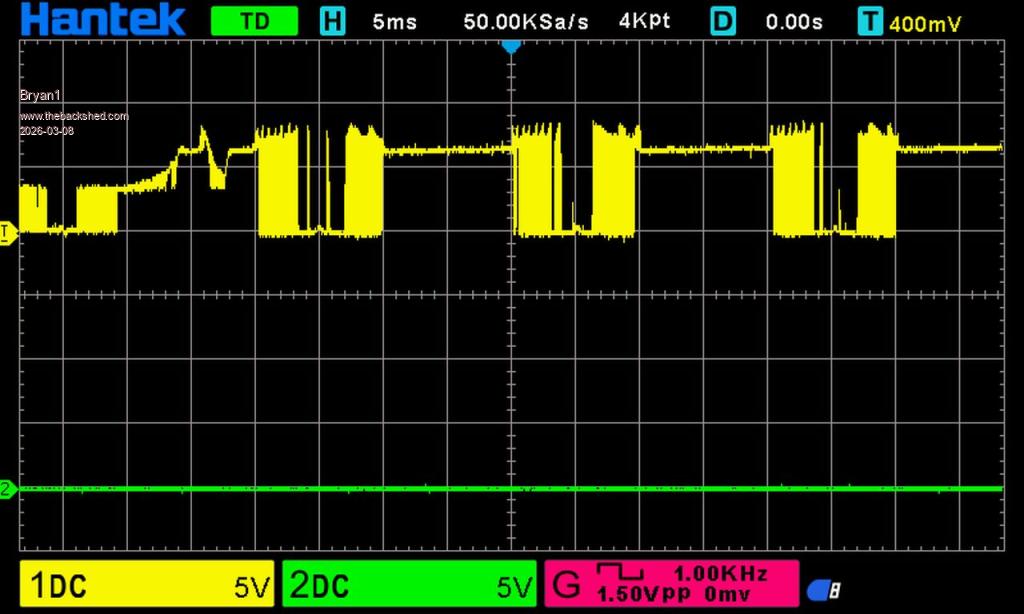Click the 1.00KHz generator frequency readout
The image size is (1024, 614).
tap(720, 574)
